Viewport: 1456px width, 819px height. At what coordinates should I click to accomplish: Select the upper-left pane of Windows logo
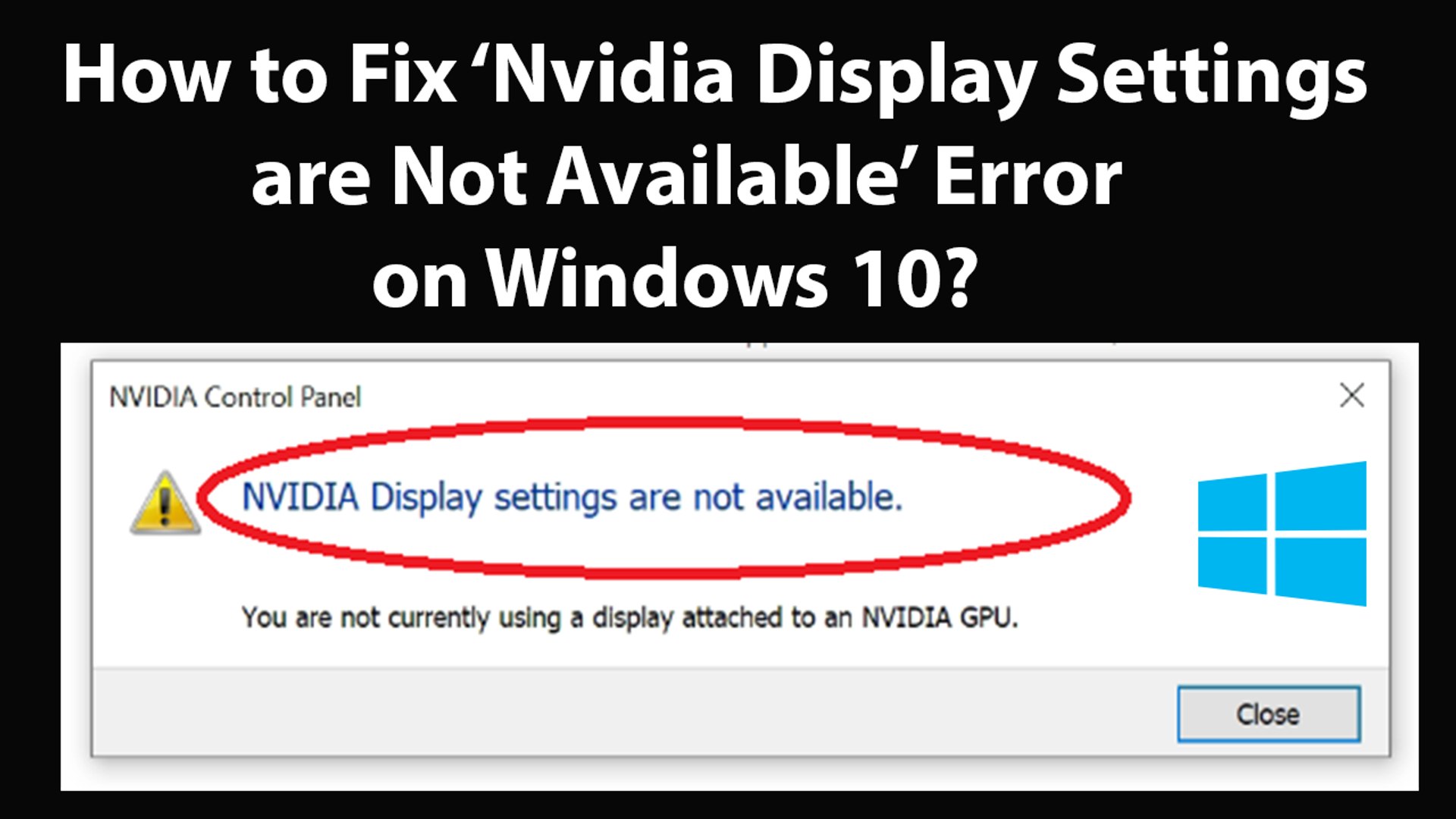click(1232, 502)
